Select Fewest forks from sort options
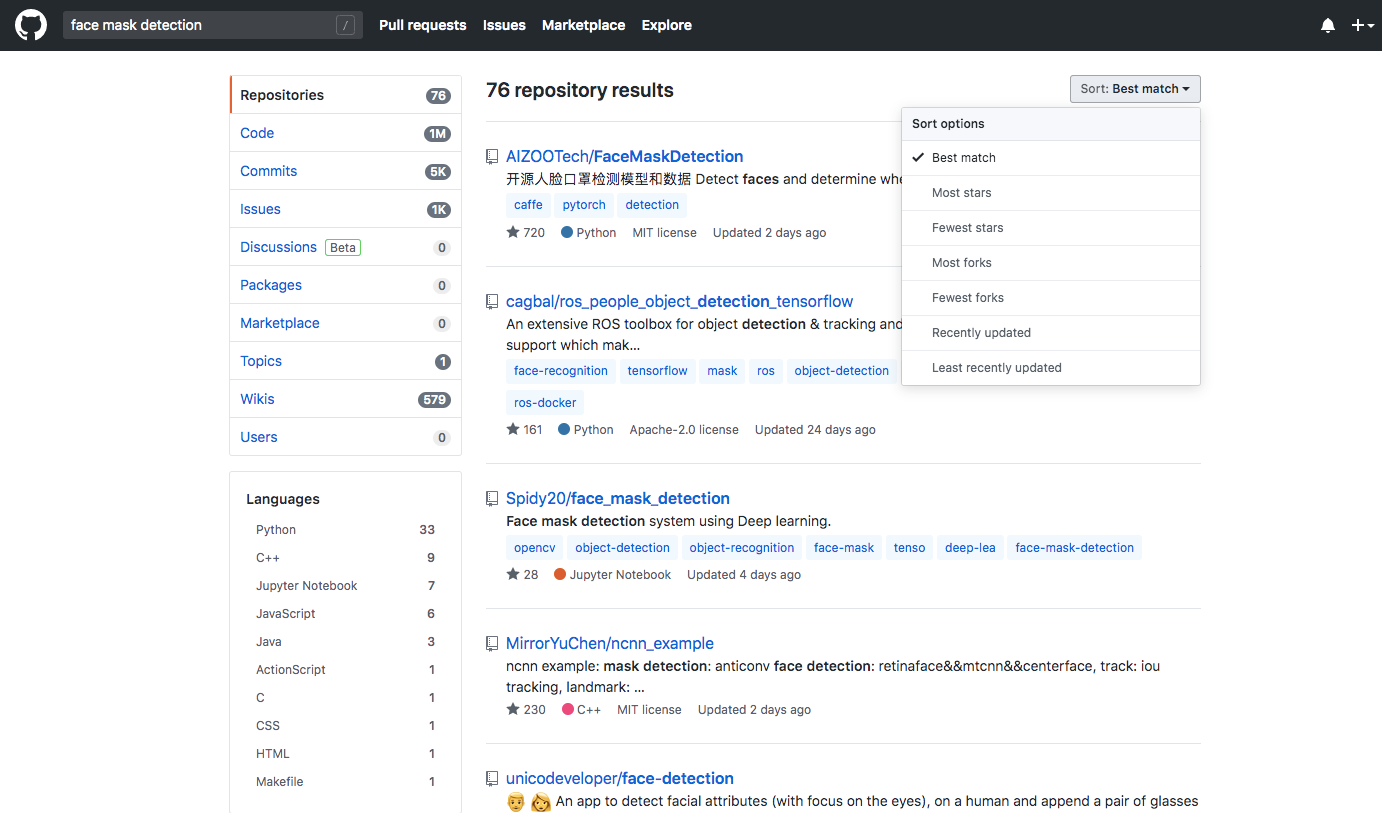This screenshot has width=1382, height=813. [967, 297]
